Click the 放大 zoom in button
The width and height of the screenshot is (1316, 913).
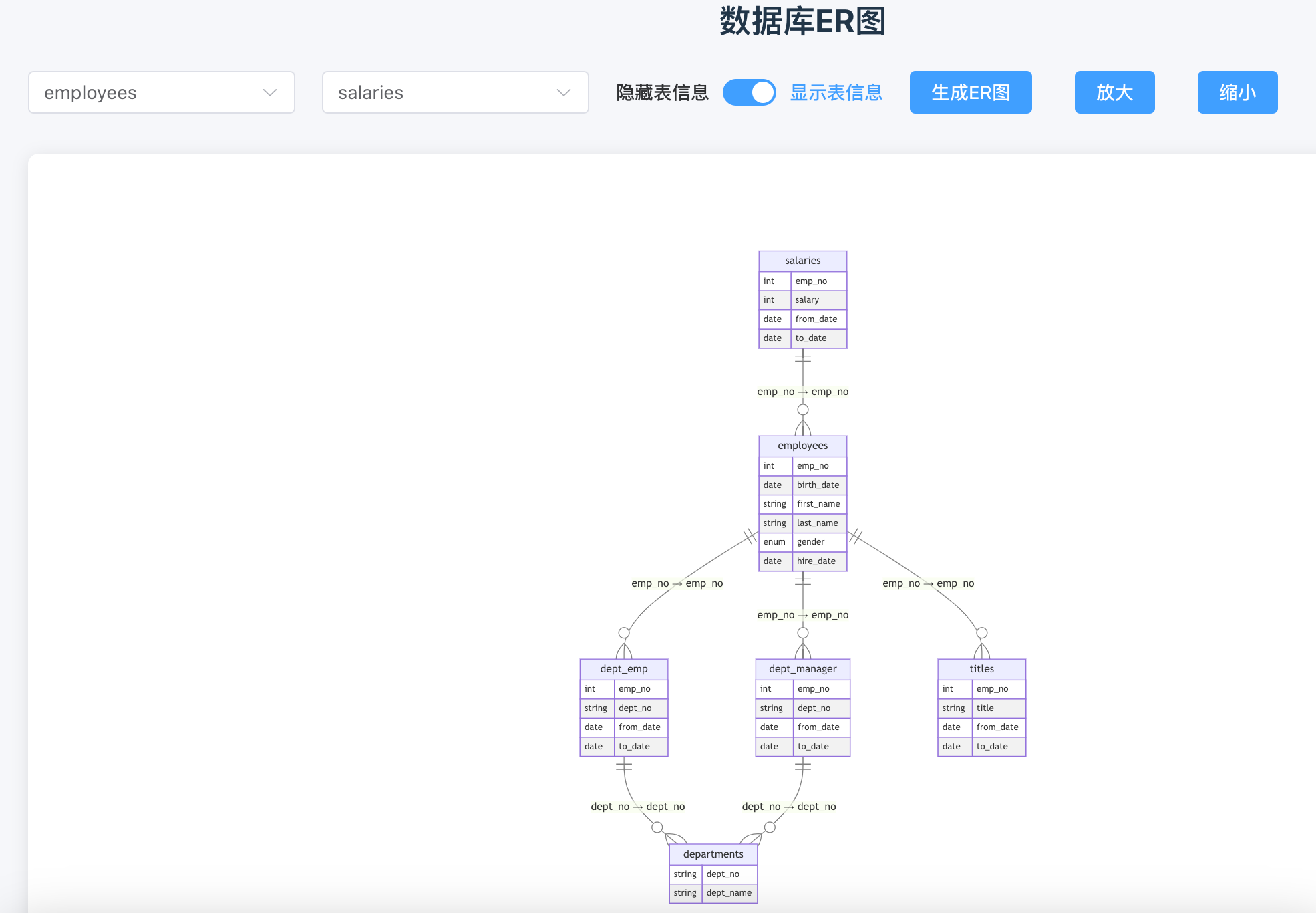1114,92
